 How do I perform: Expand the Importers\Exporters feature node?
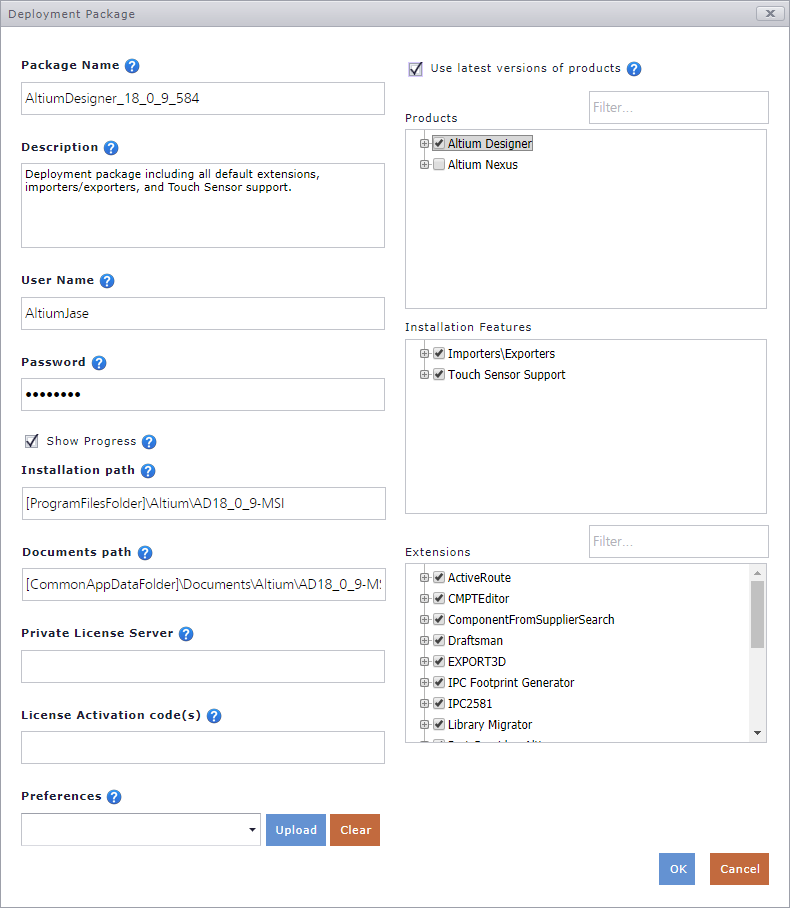point(425,354)
